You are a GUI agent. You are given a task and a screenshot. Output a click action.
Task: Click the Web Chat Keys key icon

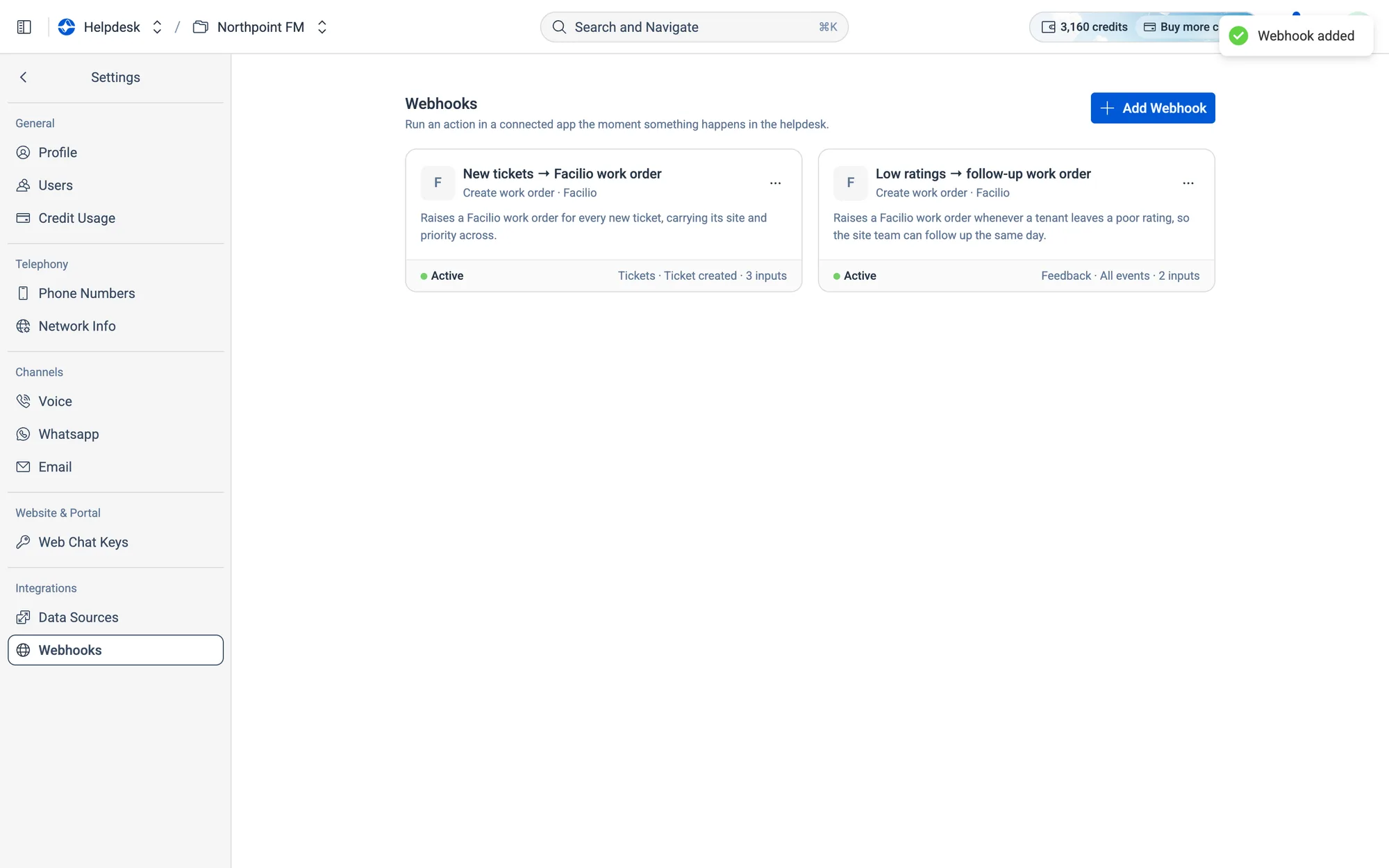[24, 542]
